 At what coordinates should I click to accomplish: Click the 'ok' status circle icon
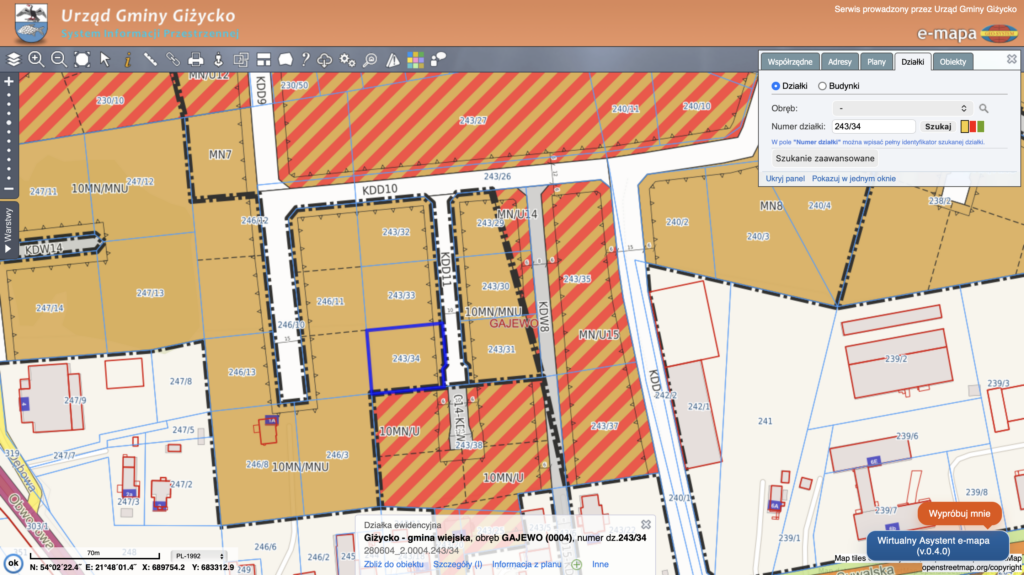[x=13, y=563]
